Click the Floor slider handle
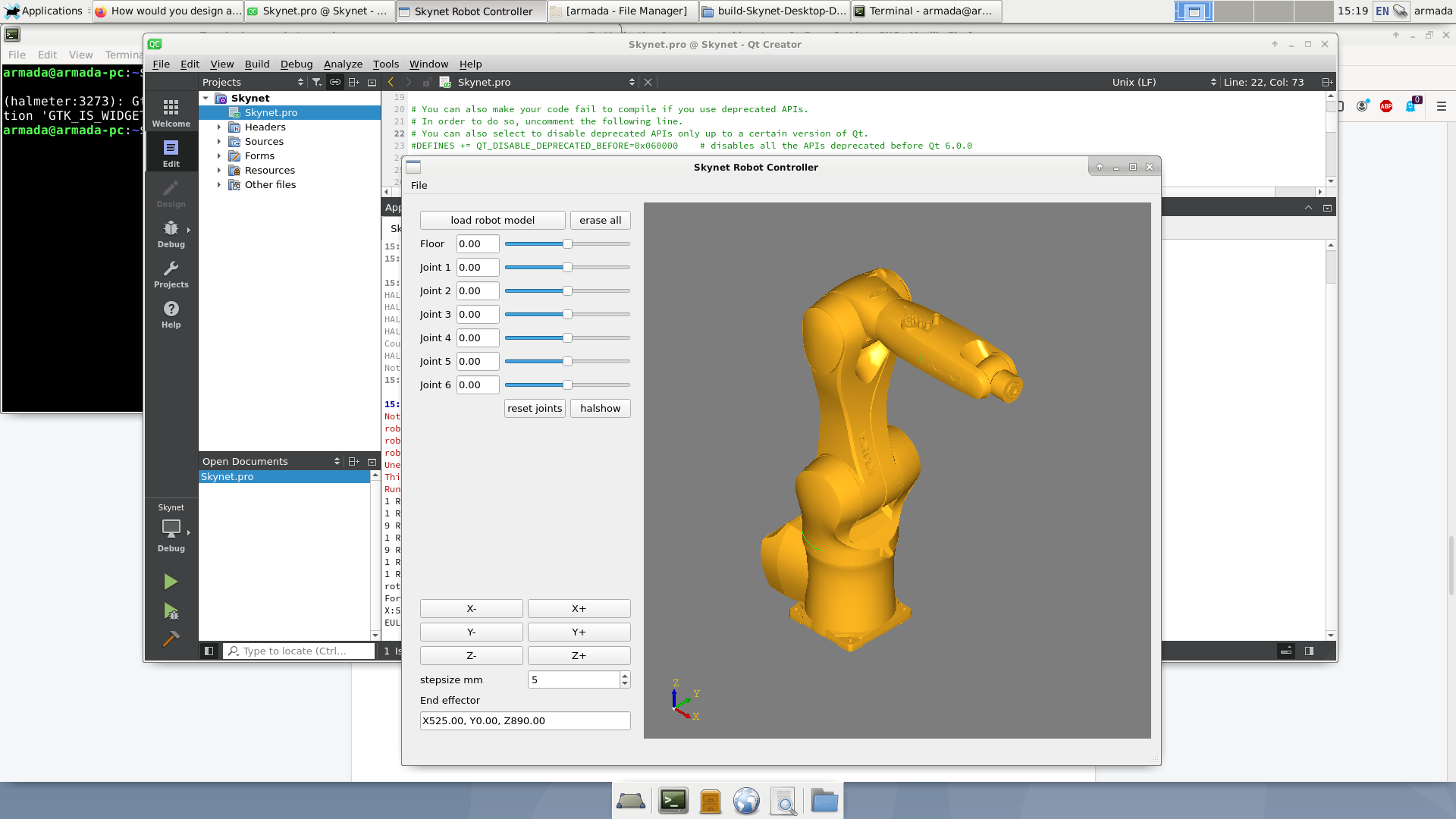The width and height of the screenshot is (1456, 819). tap(567, 243)
